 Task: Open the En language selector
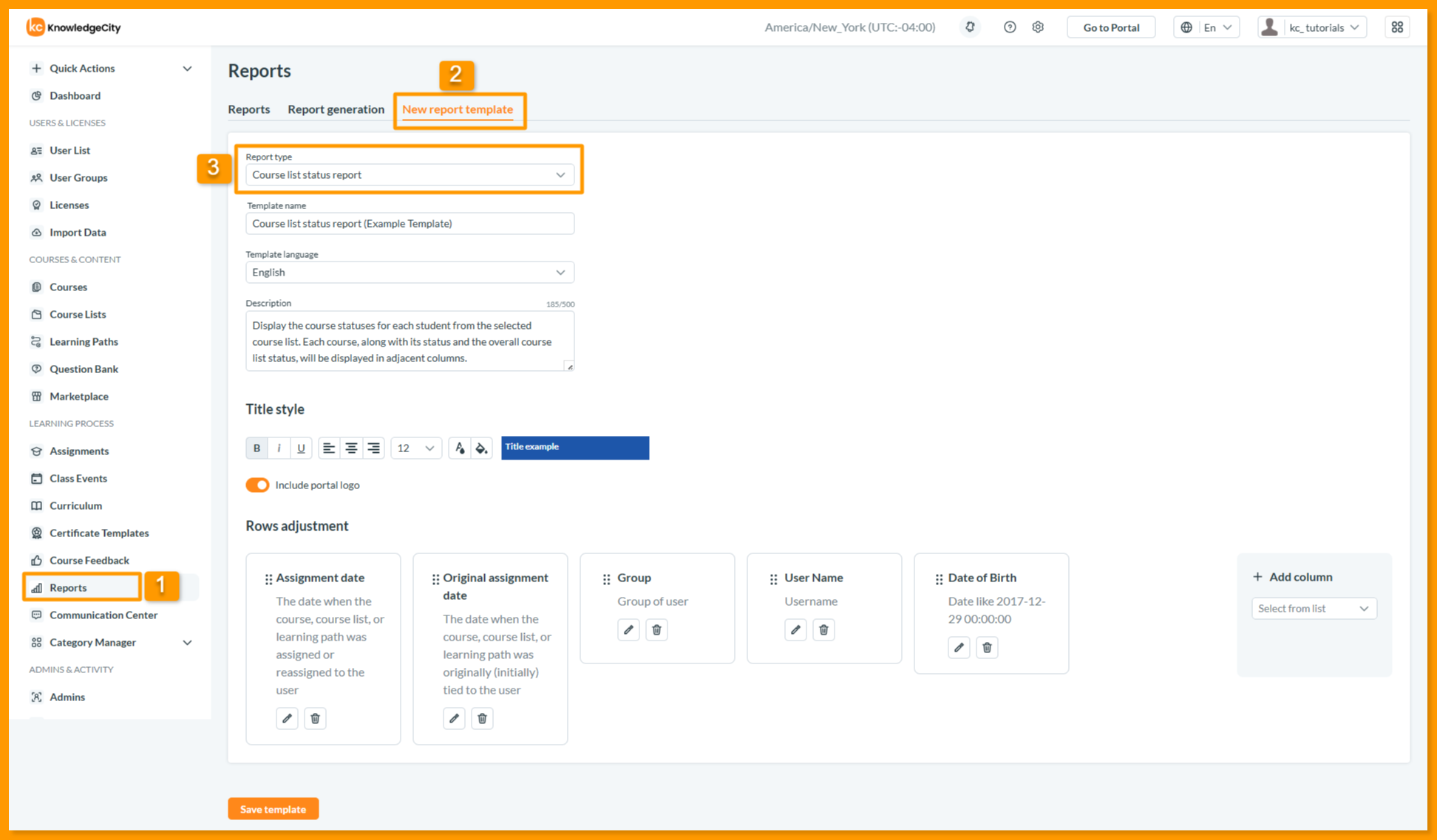[x=1206, y=27]
